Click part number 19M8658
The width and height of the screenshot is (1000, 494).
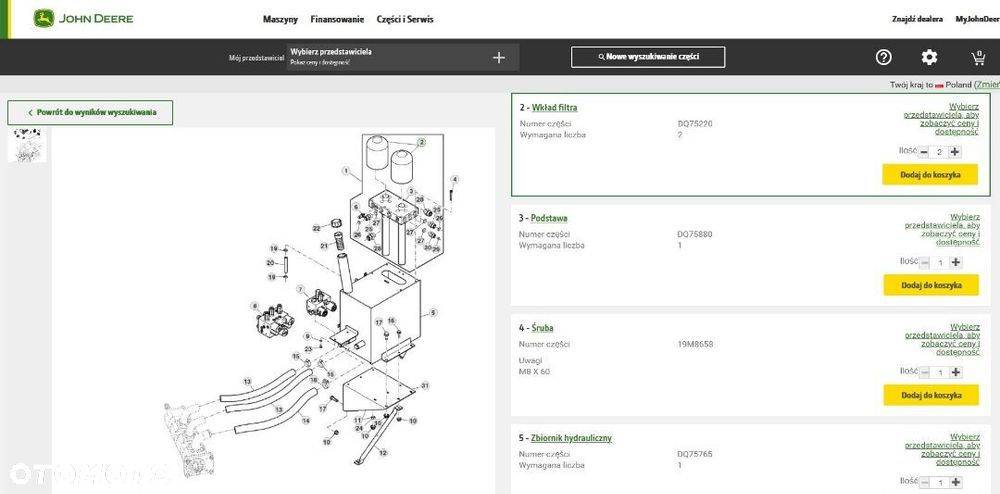pos(695,344)
